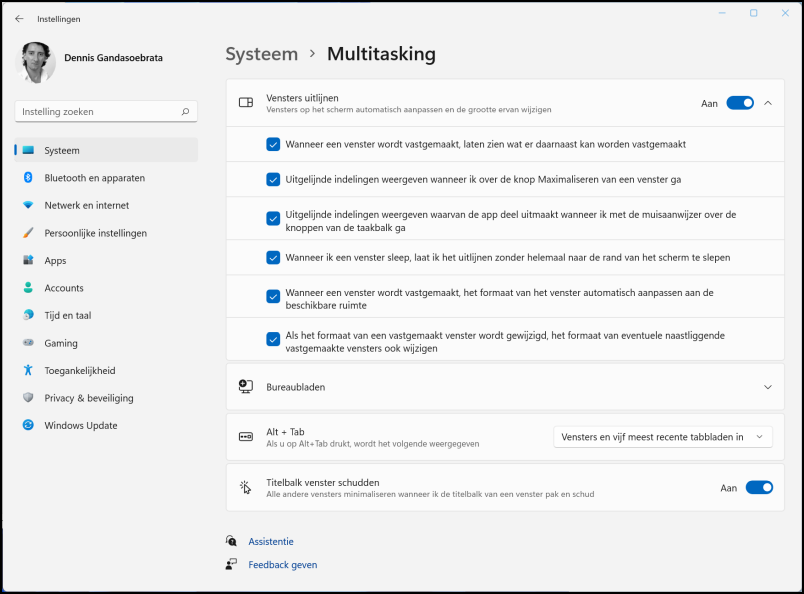Open Tijd en taal
The height and width of the screenshot is (594, 804).
[x=106, y=315]
